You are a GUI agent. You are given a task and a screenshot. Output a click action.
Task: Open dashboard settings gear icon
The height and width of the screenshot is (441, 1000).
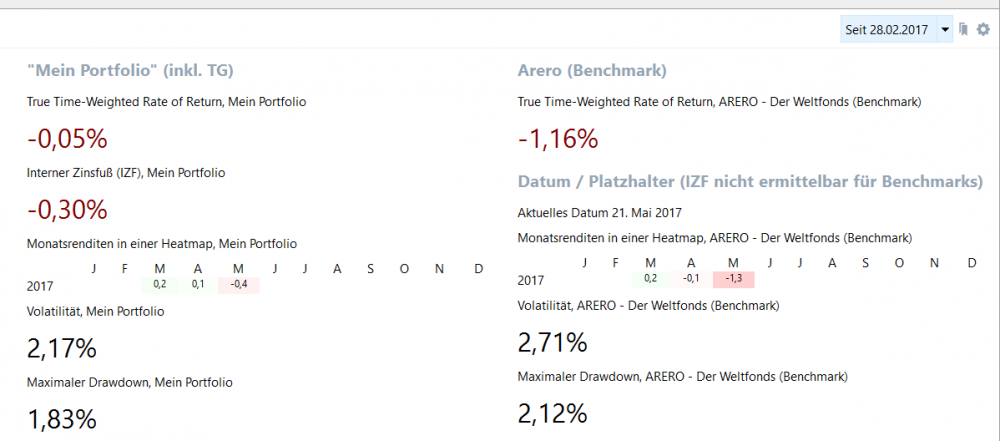(983, 30)
